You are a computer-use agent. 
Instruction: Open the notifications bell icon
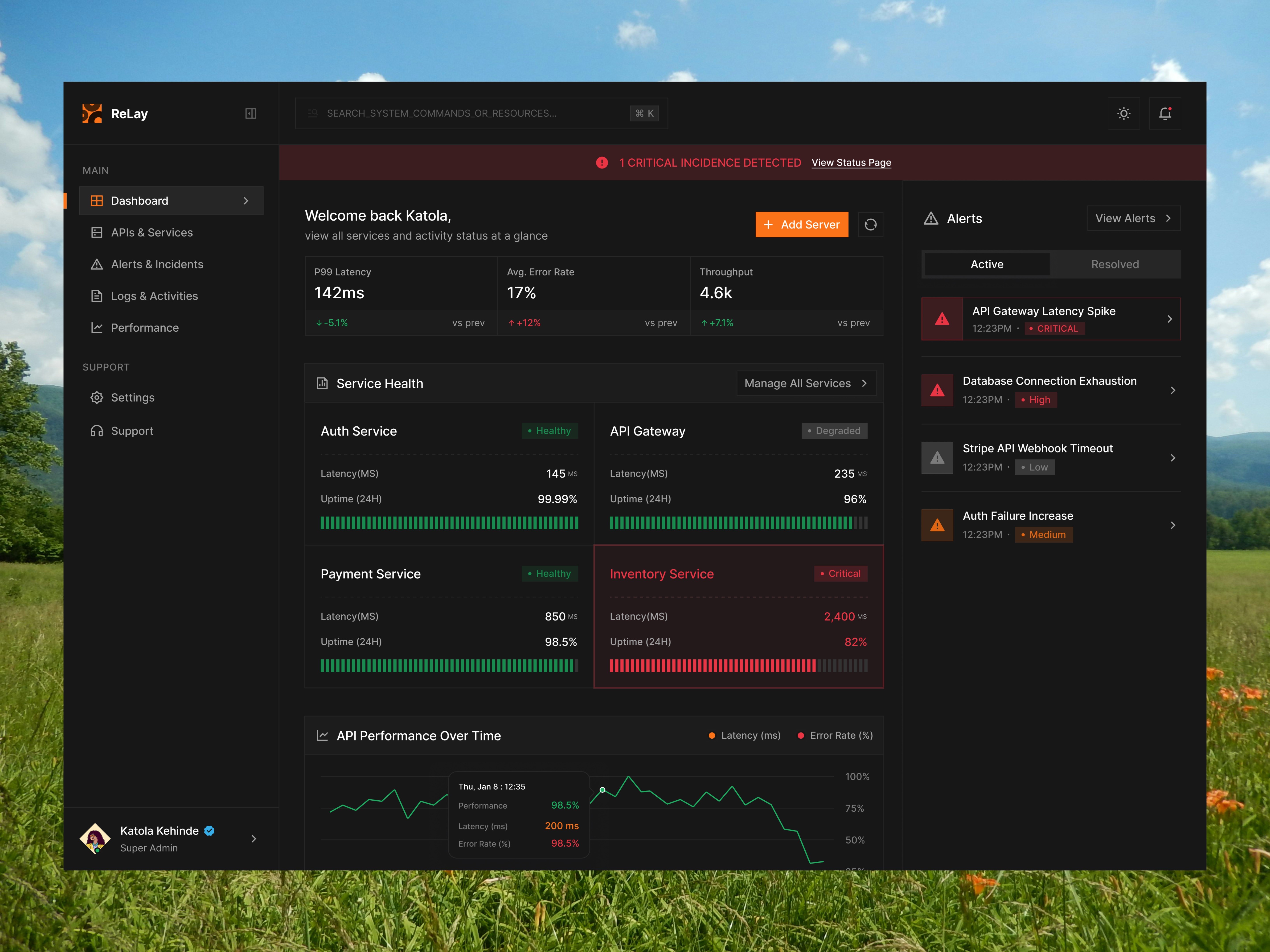pyautogui.click(x=1164, y=114)
